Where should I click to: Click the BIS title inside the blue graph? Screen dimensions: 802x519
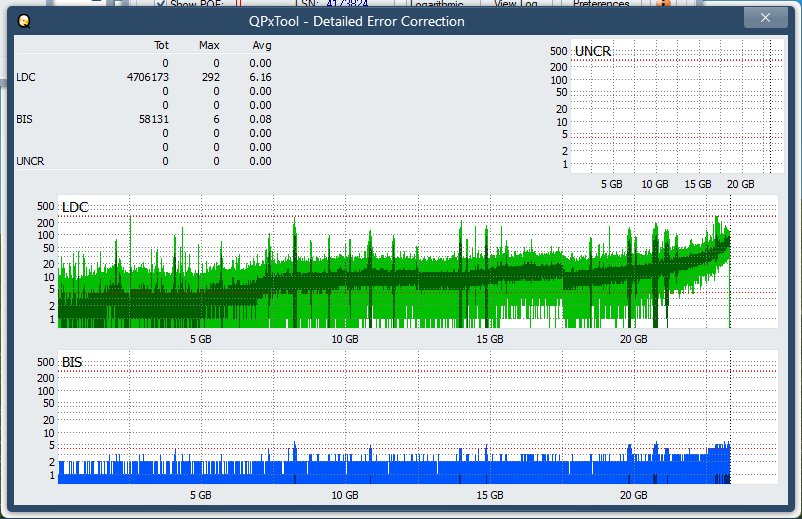72,362
